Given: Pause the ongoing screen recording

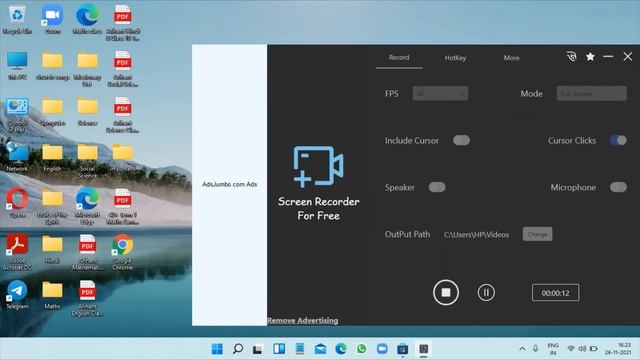Looking at the screenshot, I should point(486,292).
